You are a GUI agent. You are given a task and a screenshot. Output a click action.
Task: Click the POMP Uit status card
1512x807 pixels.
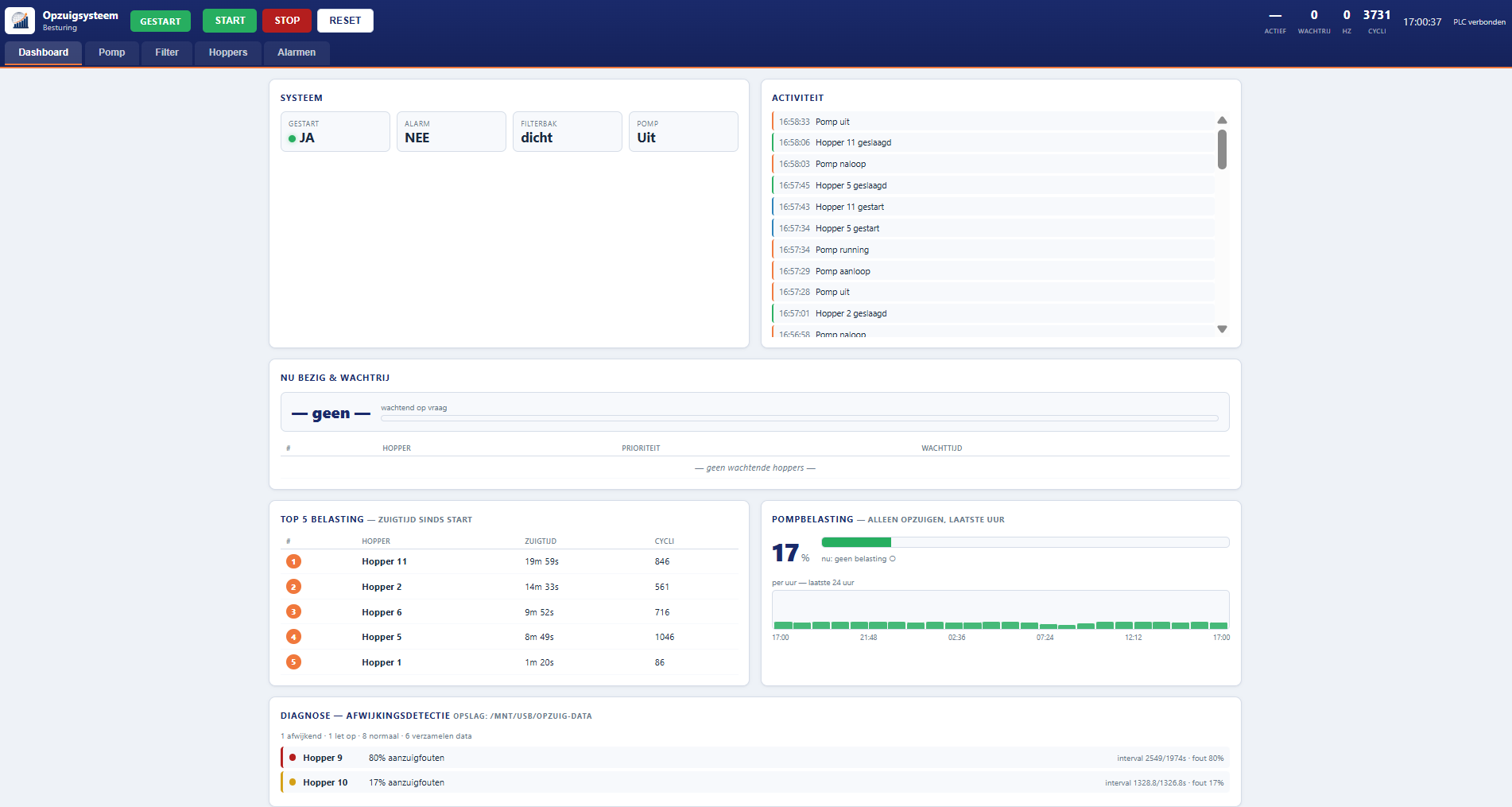point(684,131)
